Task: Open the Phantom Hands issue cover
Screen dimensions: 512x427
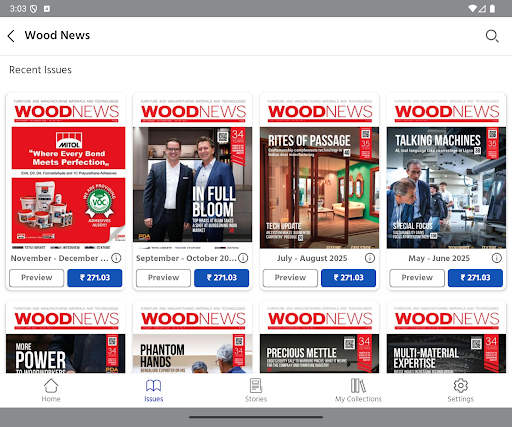Action: [192, 337]
